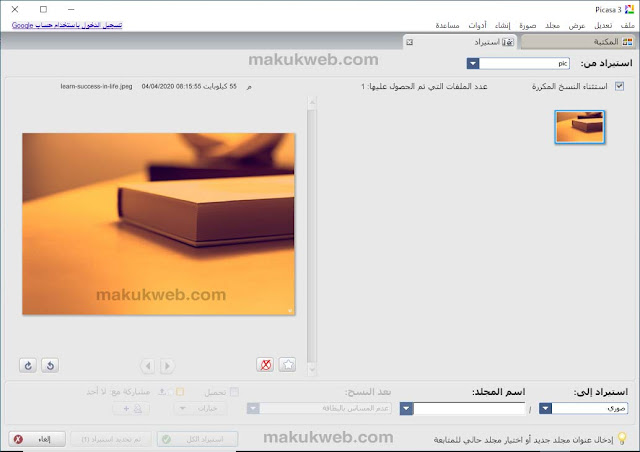The width and height of the screenshot is (640, 452).
Task: Click the 04/04/2020 08:15:55 date text
Action: 171,87
